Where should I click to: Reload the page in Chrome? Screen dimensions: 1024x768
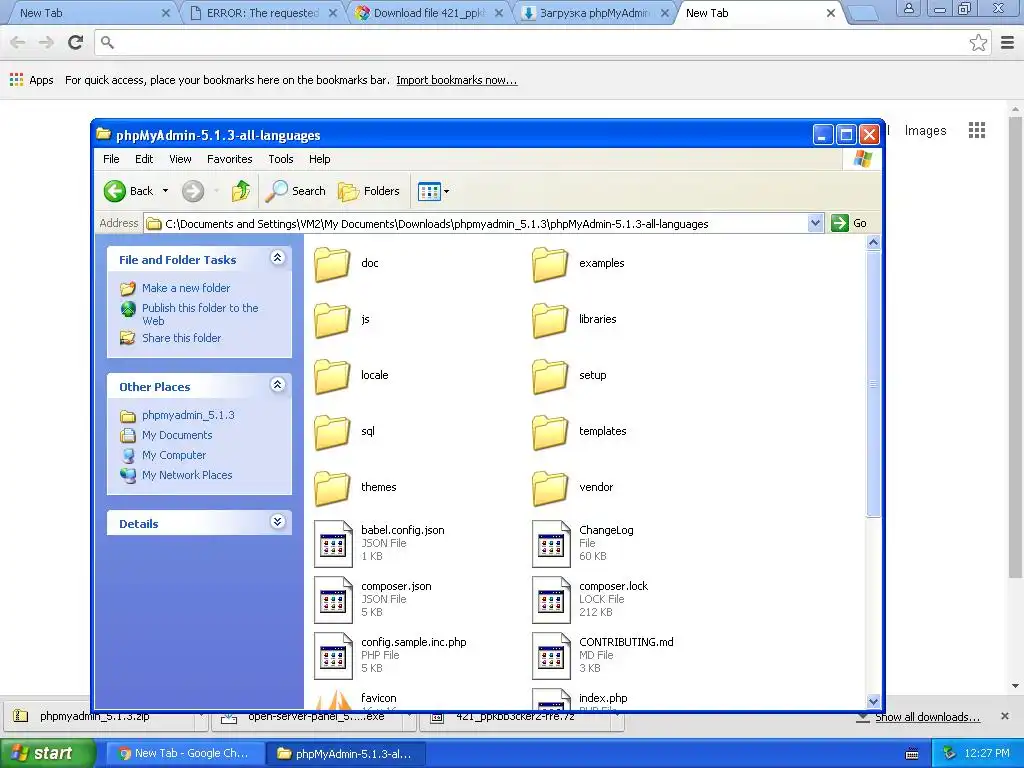(x=76, y=42)
